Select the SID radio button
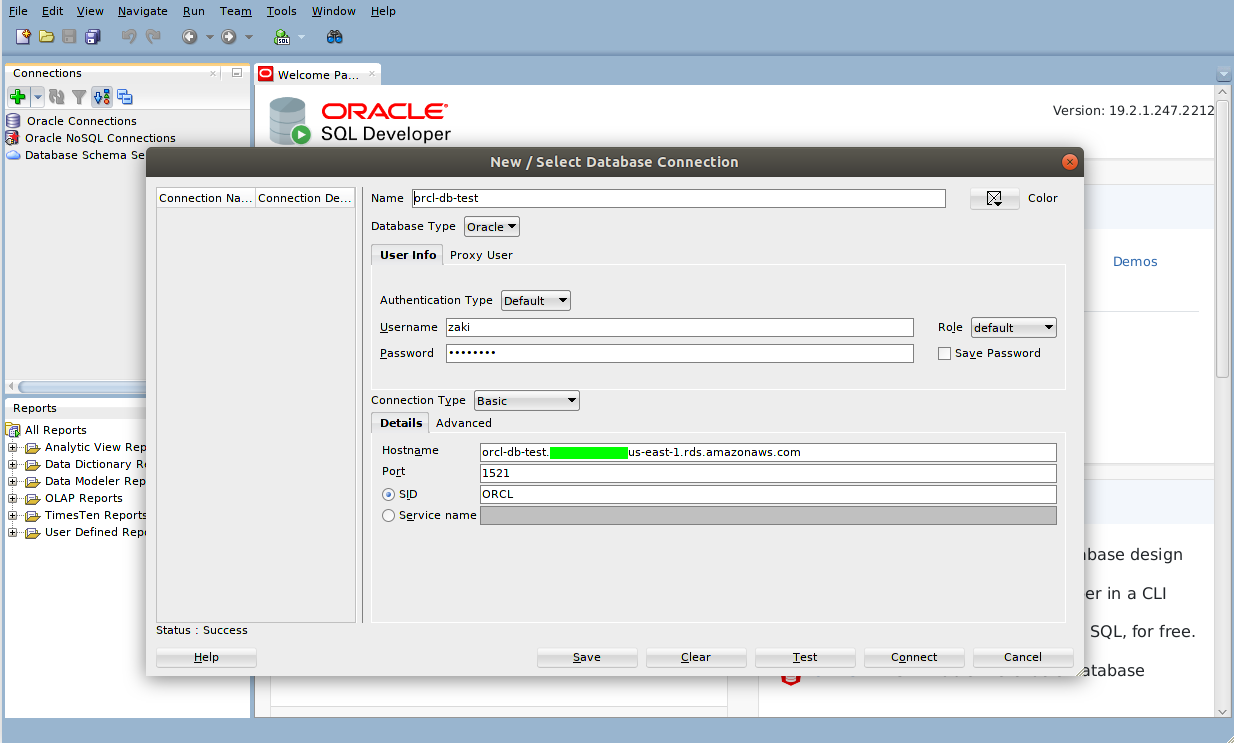This screenshot has height=743, width=1234. (388, 494)
